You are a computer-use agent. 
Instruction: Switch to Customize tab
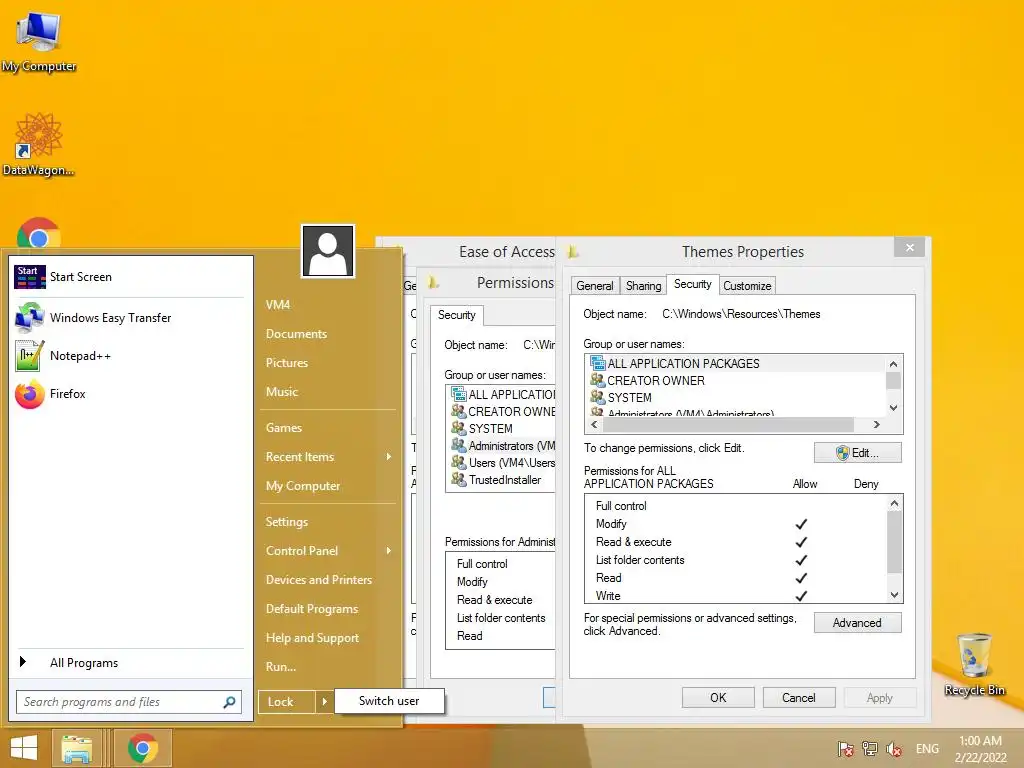point(747,286)
